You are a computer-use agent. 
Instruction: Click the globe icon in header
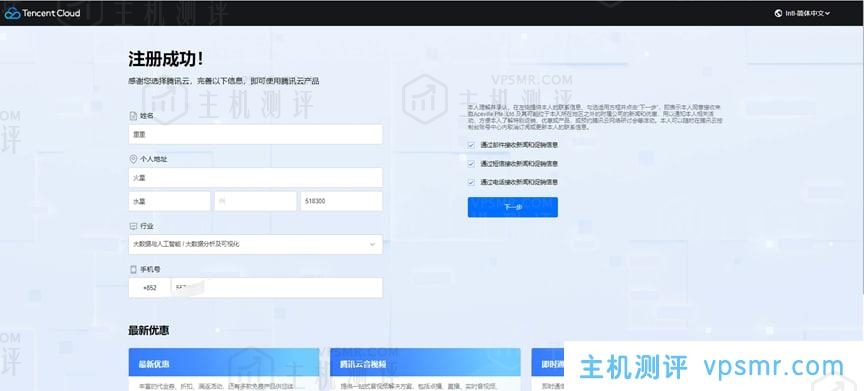779,13
